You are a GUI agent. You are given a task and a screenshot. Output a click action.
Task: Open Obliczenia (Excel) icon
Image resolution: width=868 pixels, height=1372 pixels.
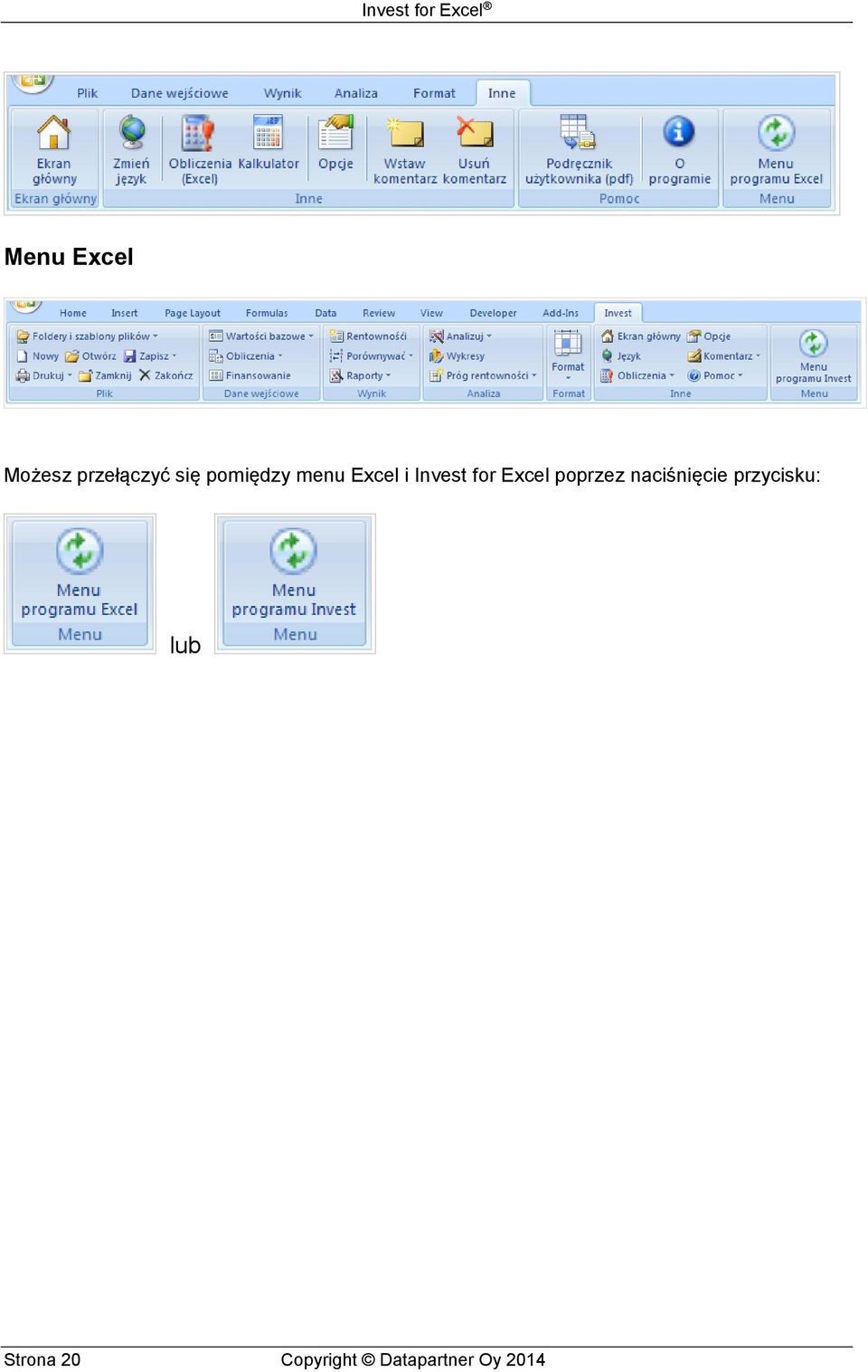[199, 132]
